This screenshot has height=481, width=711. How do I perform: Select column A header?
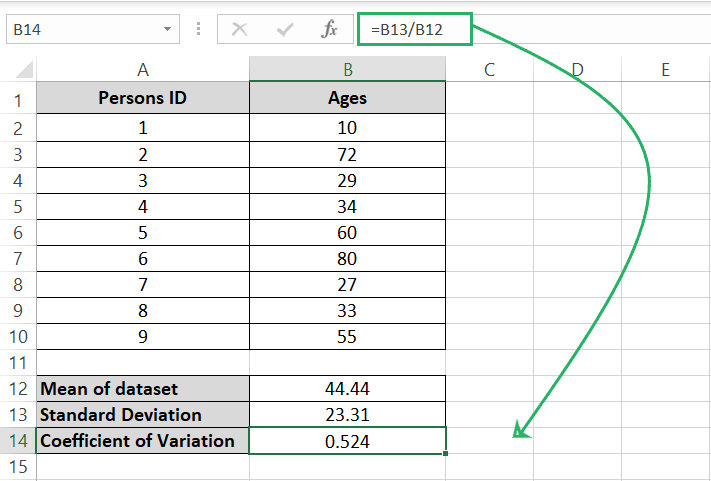[x=143, y=70]
